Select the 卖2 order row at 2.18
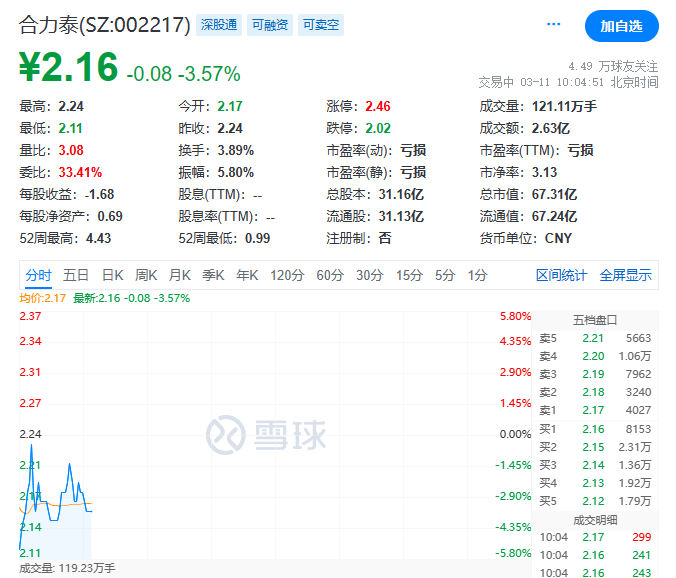The width and height of the screenshot is (676, 578). 595,392
